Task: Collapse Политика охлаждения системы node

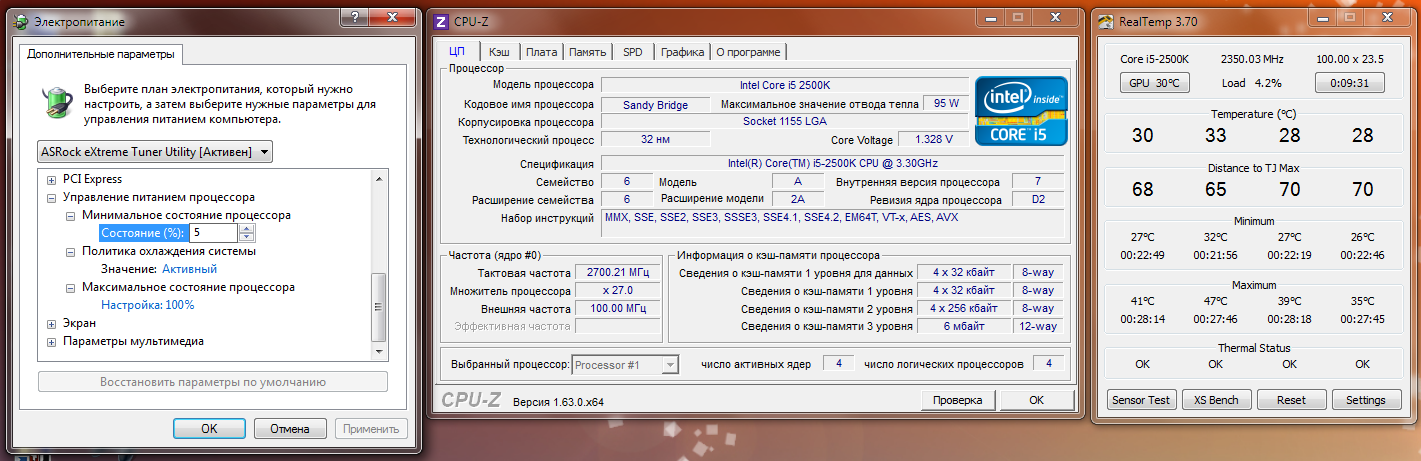Action: click(71, 251)
